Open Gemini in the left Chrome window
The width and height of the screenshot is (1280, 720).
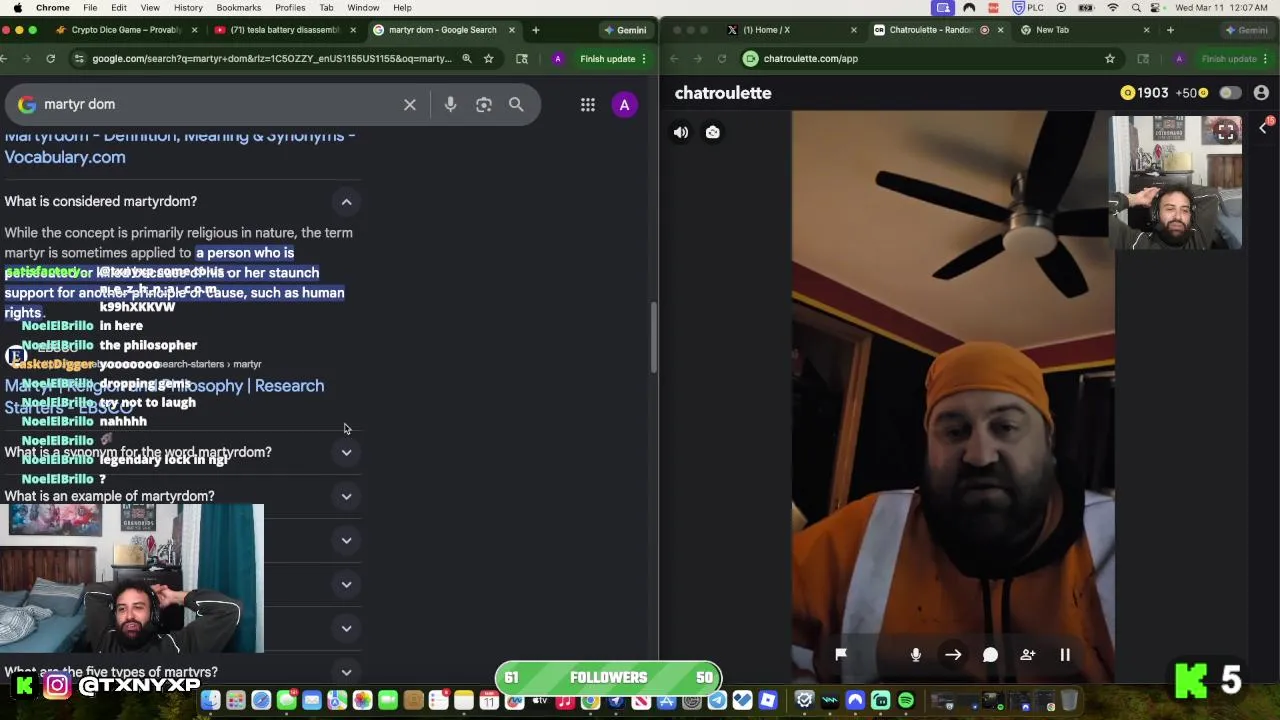[x=626, y=30]
